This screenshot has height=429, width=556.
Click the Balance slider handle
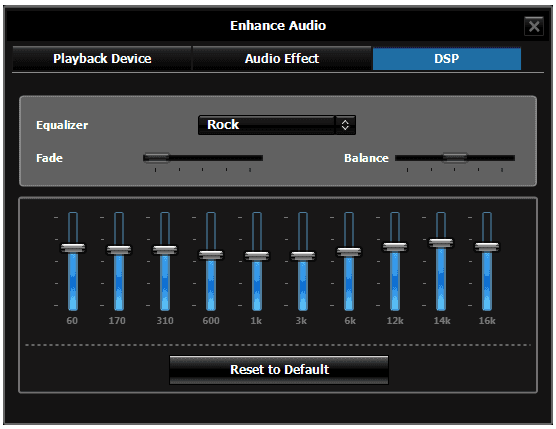coord(455,158)
